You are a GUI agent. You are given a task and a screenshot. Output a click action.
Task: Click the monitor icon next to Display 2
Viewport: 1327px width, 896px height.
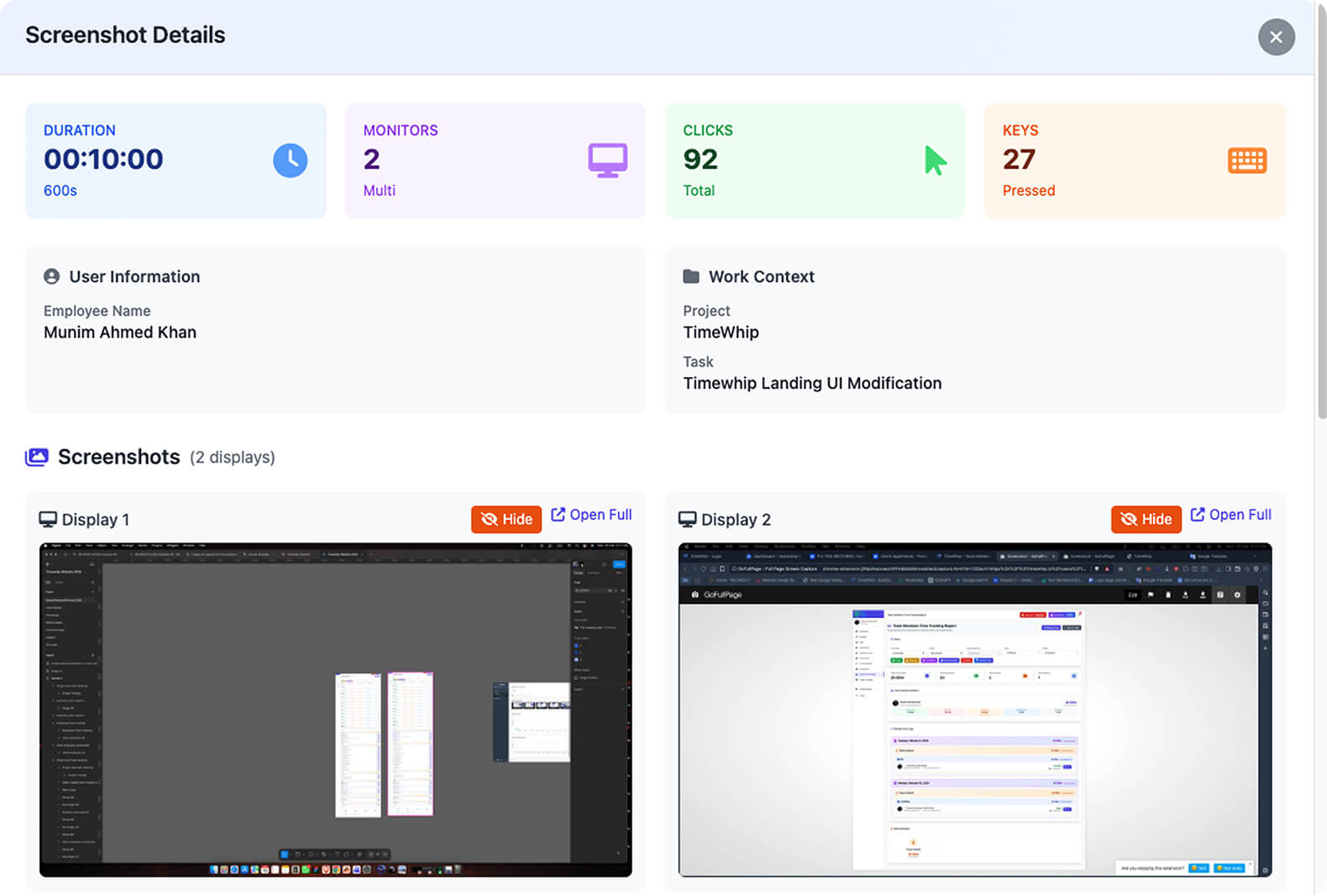click(687, 520)
